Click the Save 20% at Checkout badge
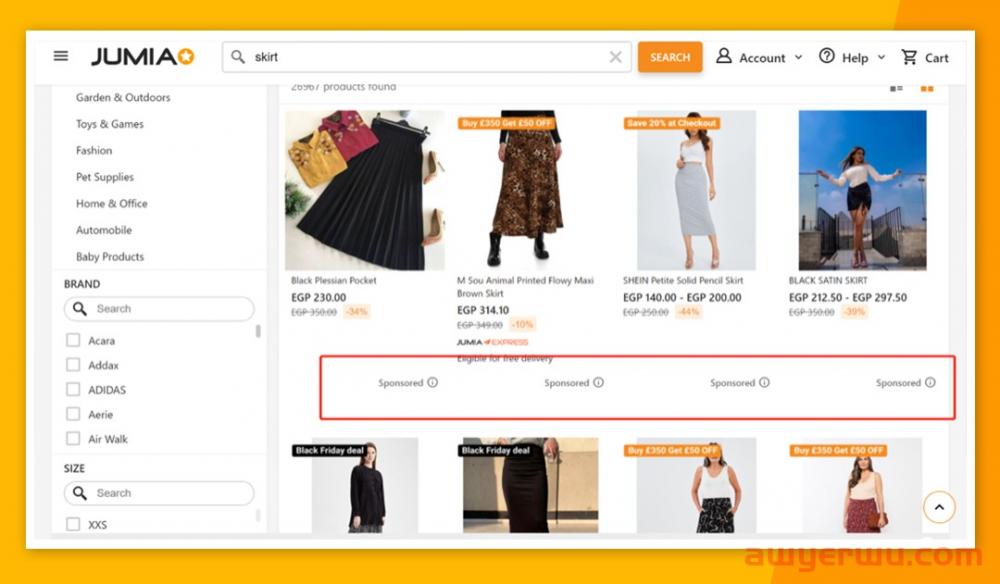 [672, 123]
